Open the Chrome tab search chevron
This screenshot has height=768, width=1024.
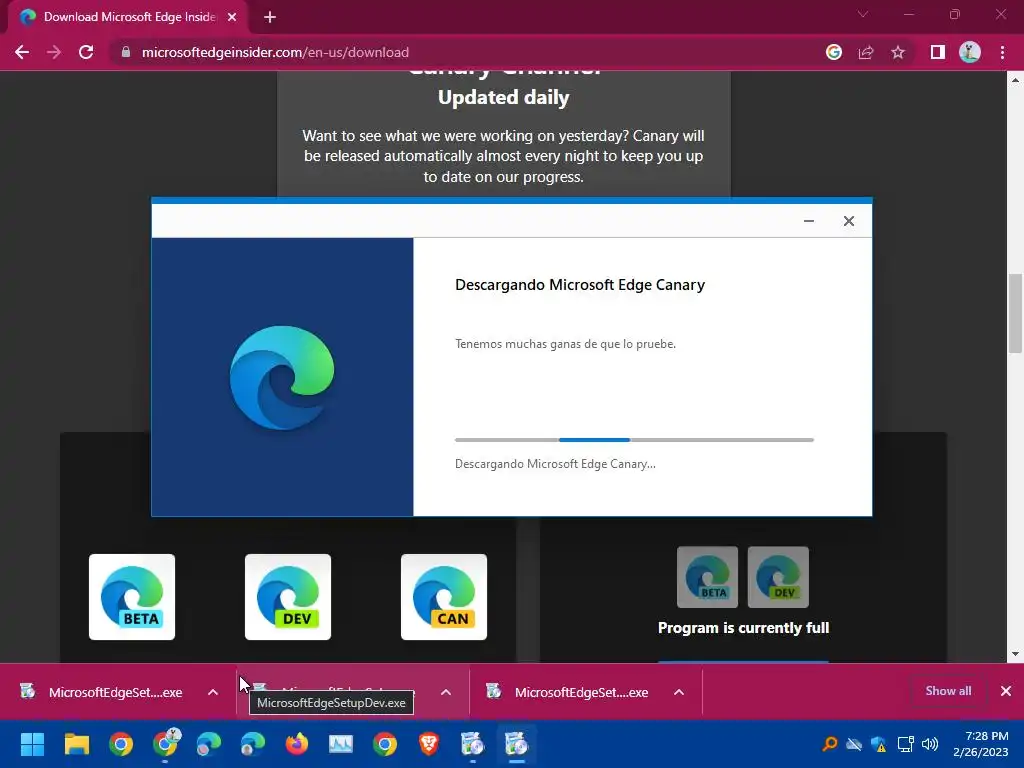pyautogui.click(x=863, y=14)
